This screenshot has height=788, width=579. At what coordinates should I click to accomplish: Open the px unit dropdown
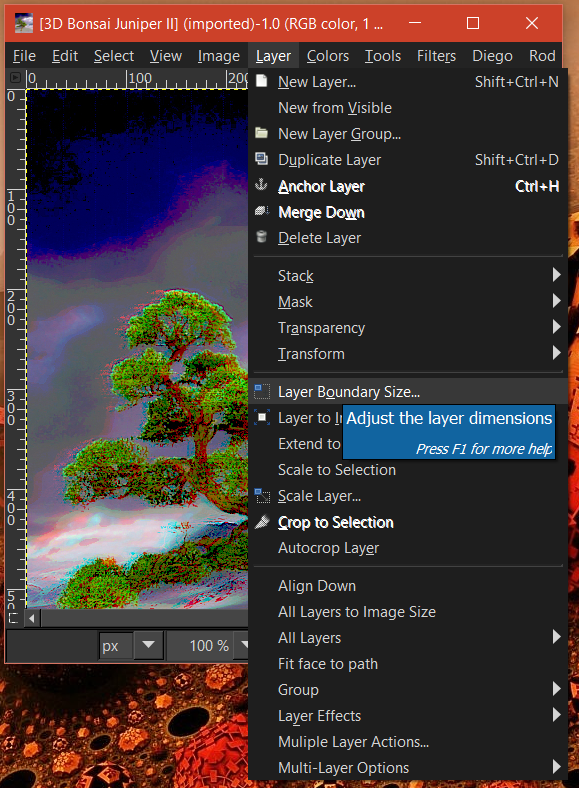(148, 645)
